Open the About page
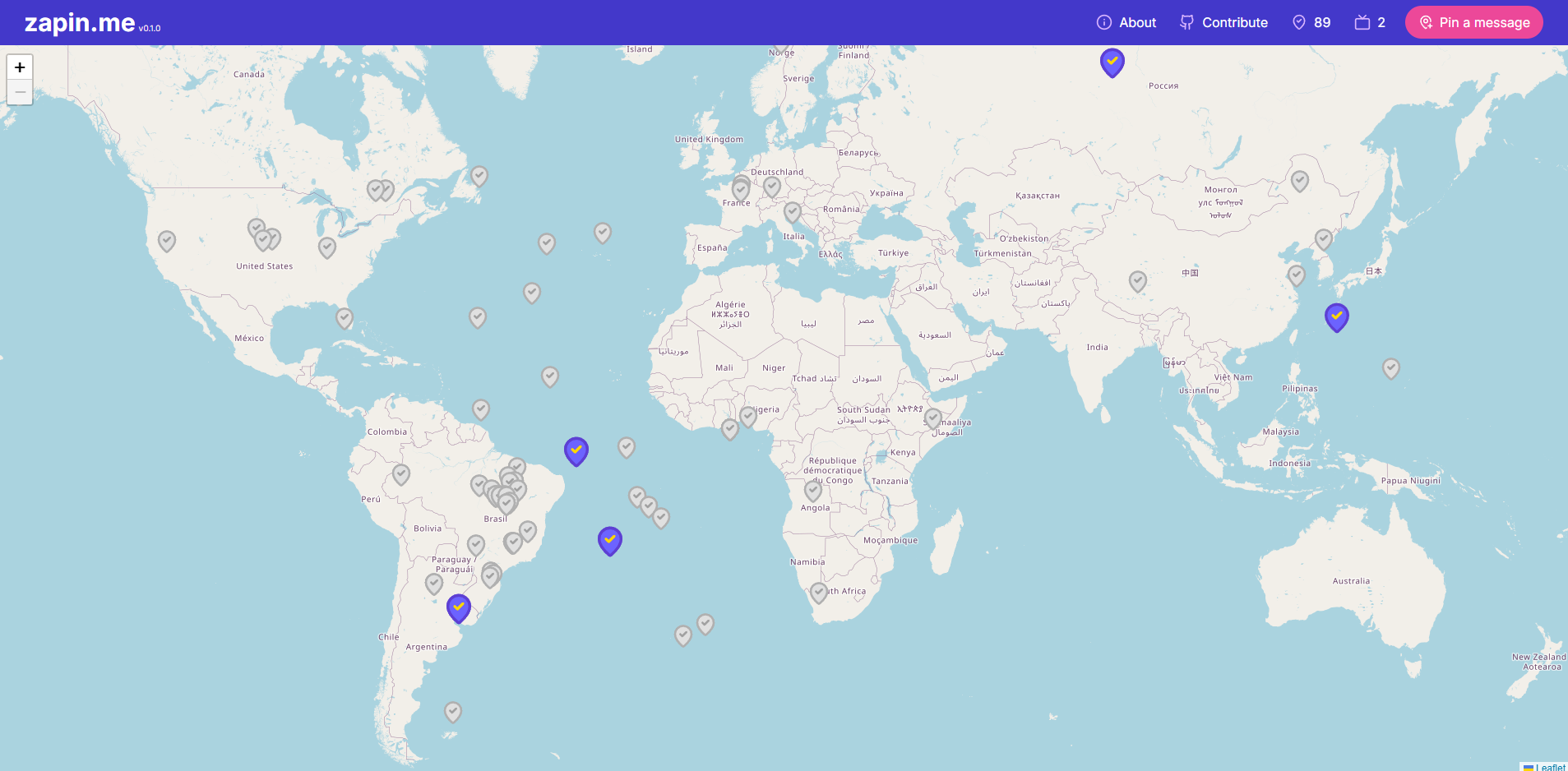 coord(1126,22)
